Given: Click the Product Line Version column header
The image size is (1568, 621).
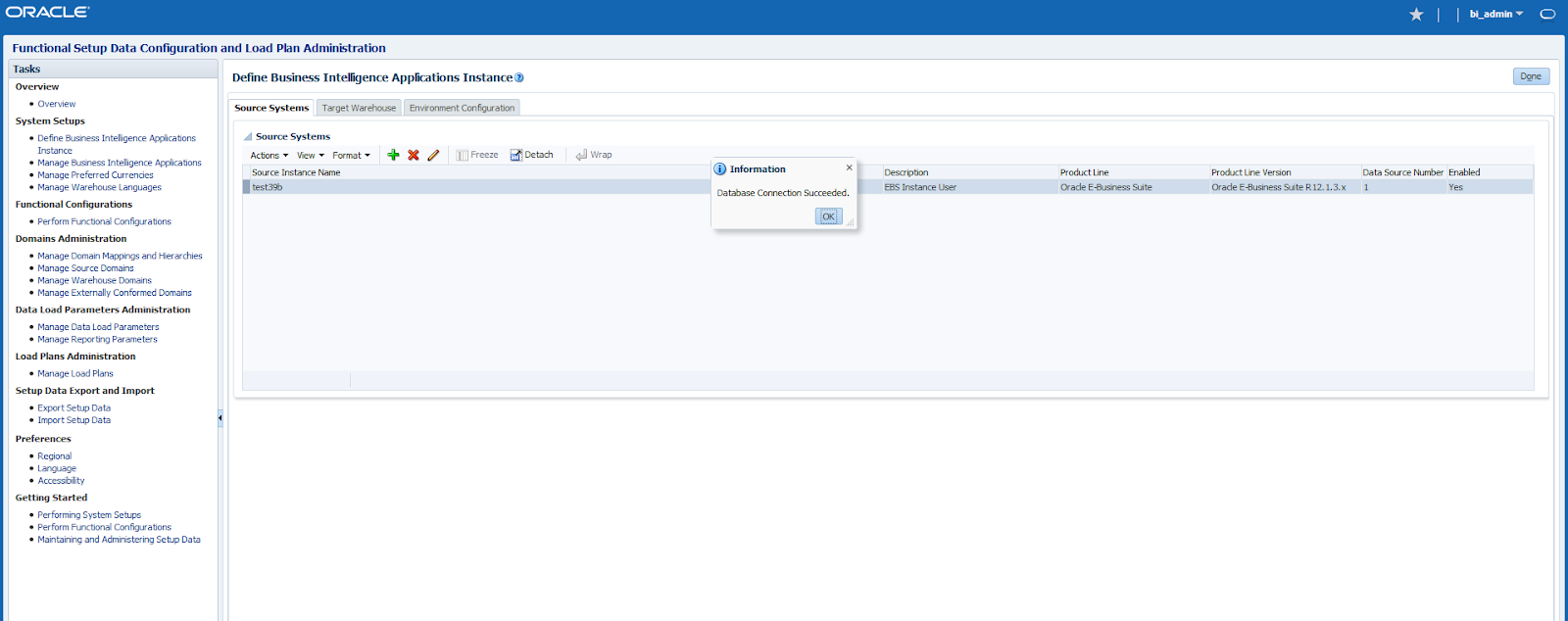Looking at the screenshot, I should (1251, 172).
